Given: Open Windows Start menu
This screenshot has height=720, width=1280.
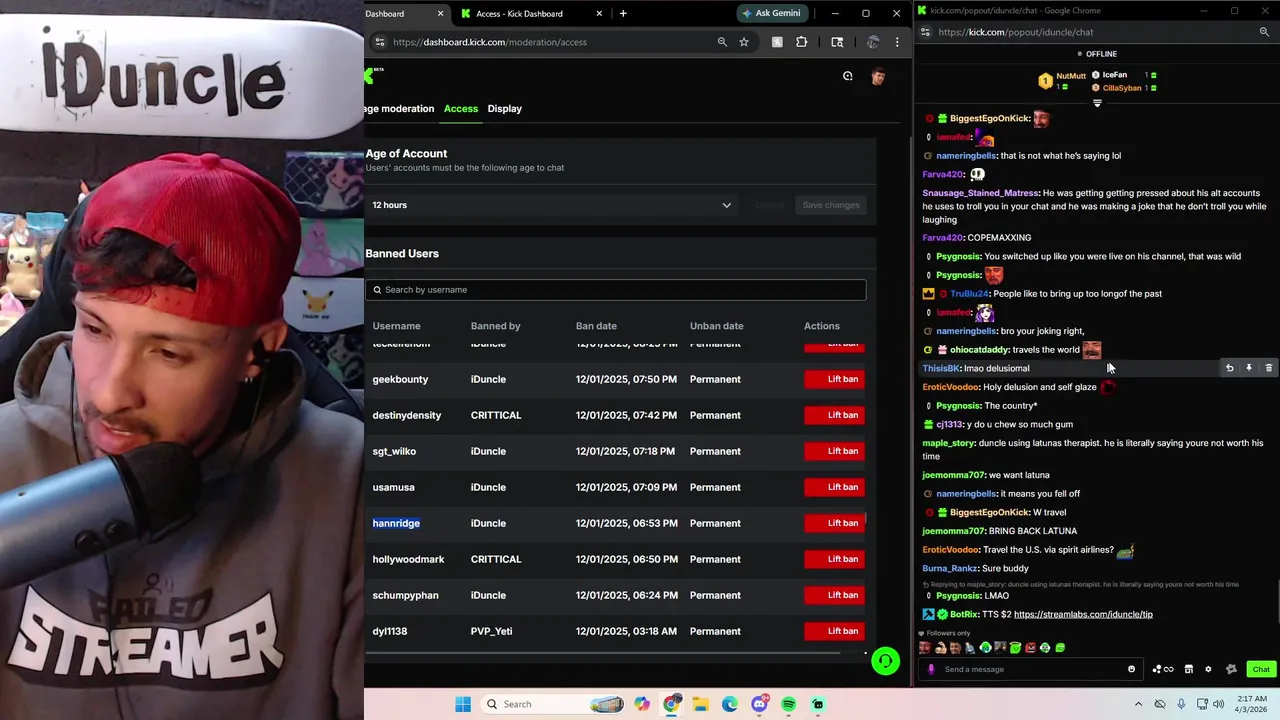Looking at the screenshot, I should click(x=463, y=704).
